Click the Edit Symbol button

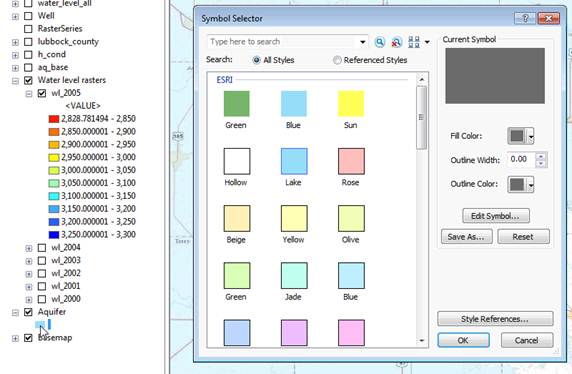(496, 216)
